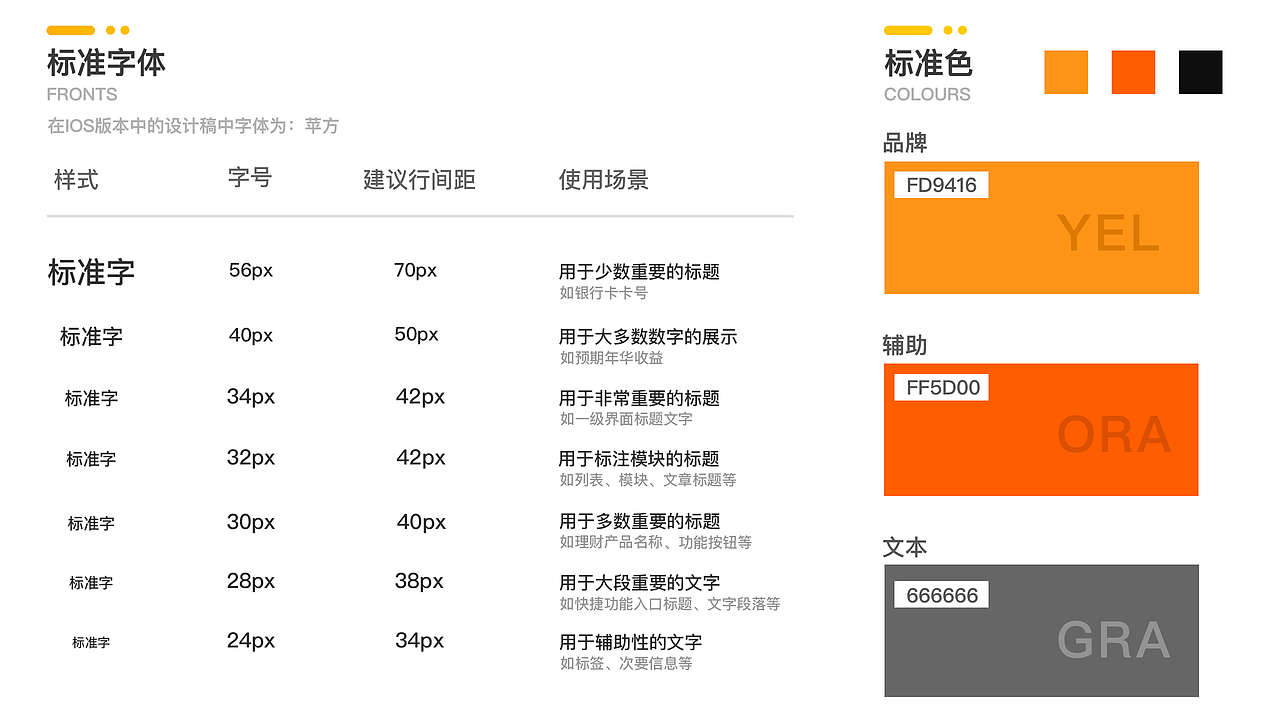Click the 文本 label above the gray block

(905, 548)
